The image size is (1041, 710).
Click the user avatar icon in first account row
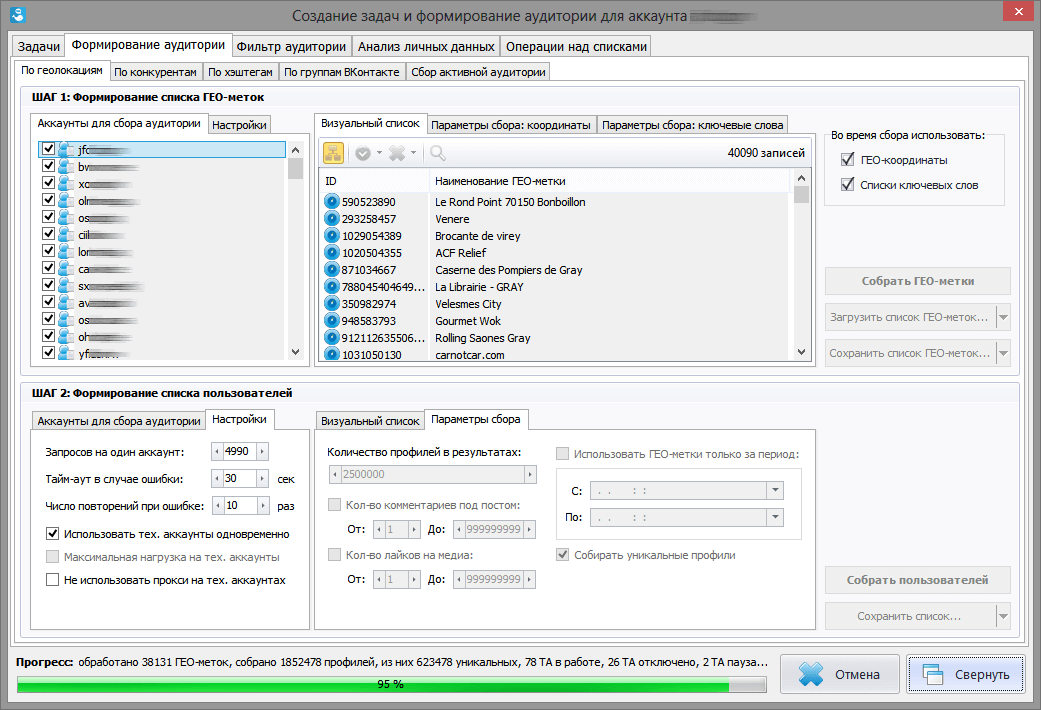coord(66,149)
